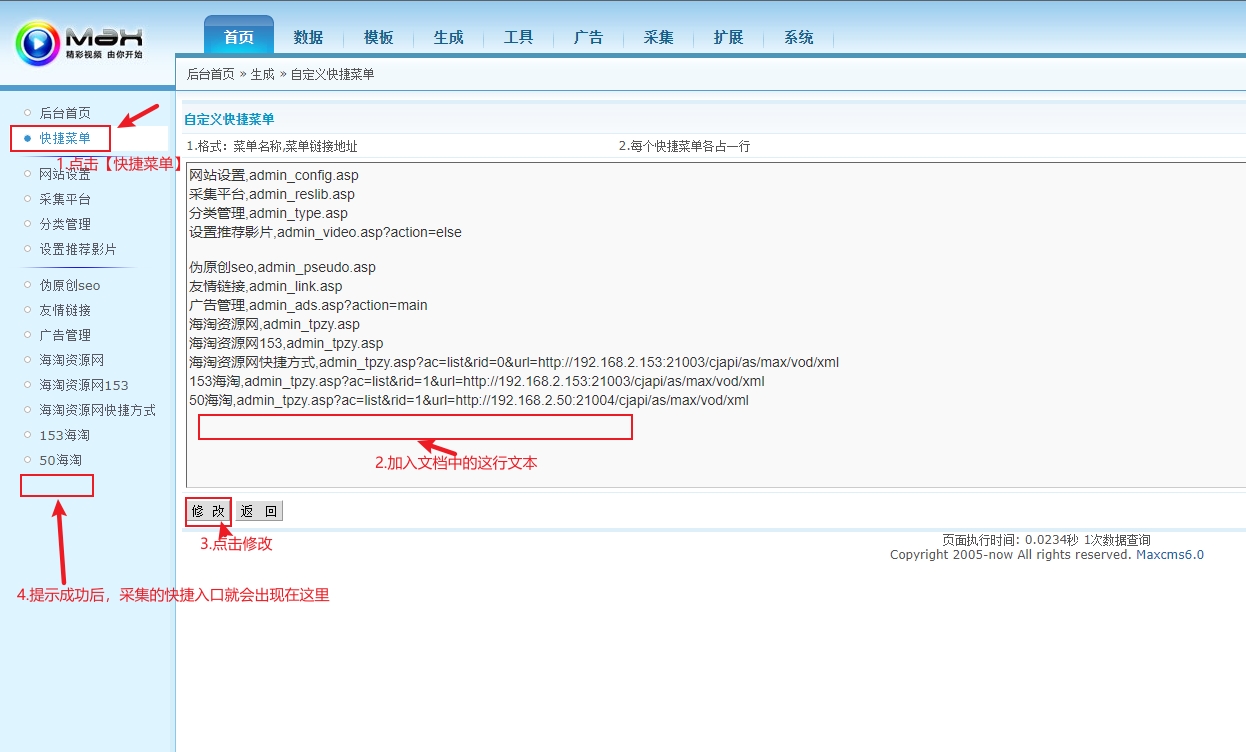1246x752 pixels.
Task: Open the 工具 tab
Action: point(518,38)
